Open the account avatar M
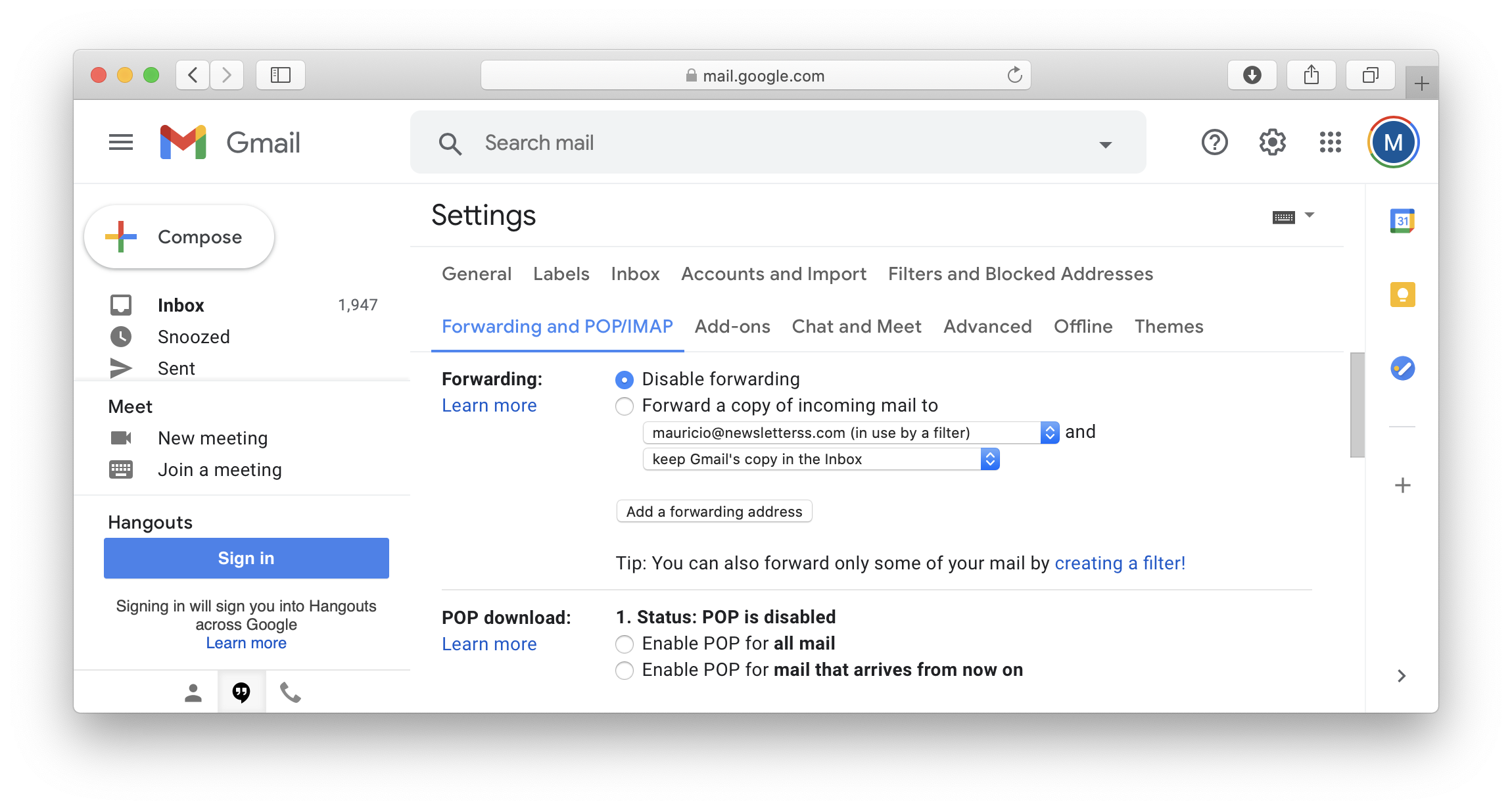 pyautogui.click(x=1393, y=142)
